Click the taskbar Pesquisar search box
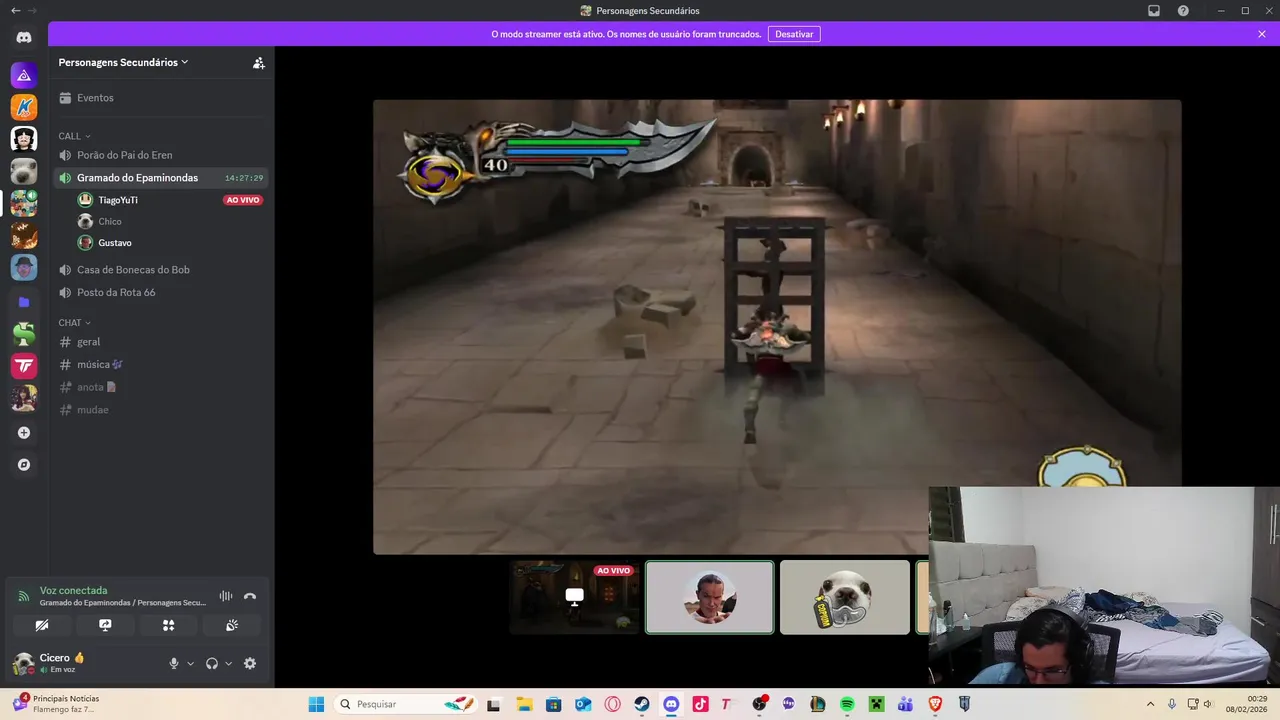 (x=406, y=704)
